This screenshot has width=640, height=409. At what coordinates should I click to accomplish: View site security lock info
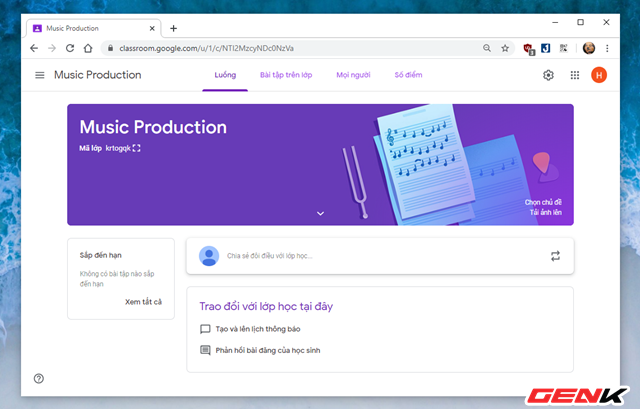click(110, 48)
